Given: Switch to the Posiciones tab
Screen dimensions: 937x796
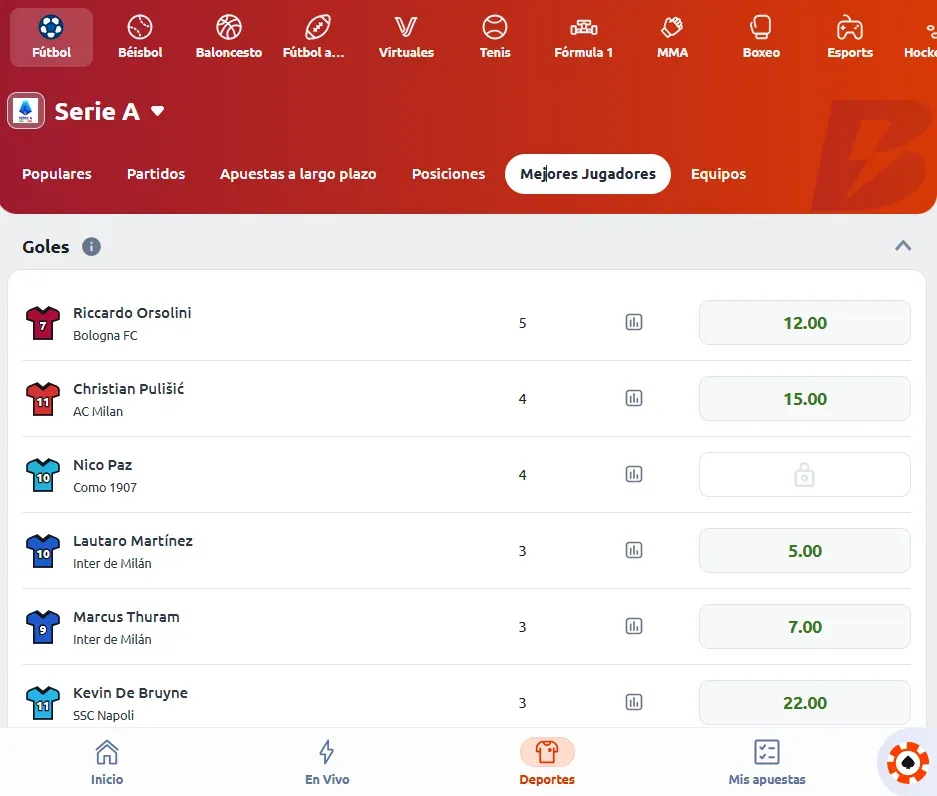Looking at the screenshot, I should coord(448,174).
